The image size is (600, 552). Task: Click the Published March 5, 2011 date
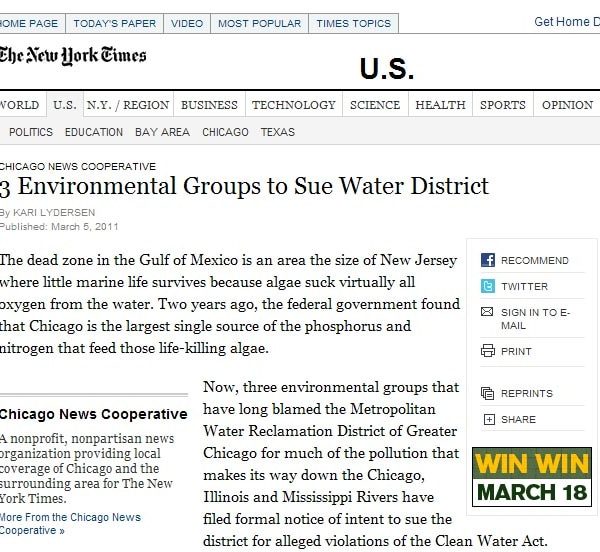(x=59, y=226)
